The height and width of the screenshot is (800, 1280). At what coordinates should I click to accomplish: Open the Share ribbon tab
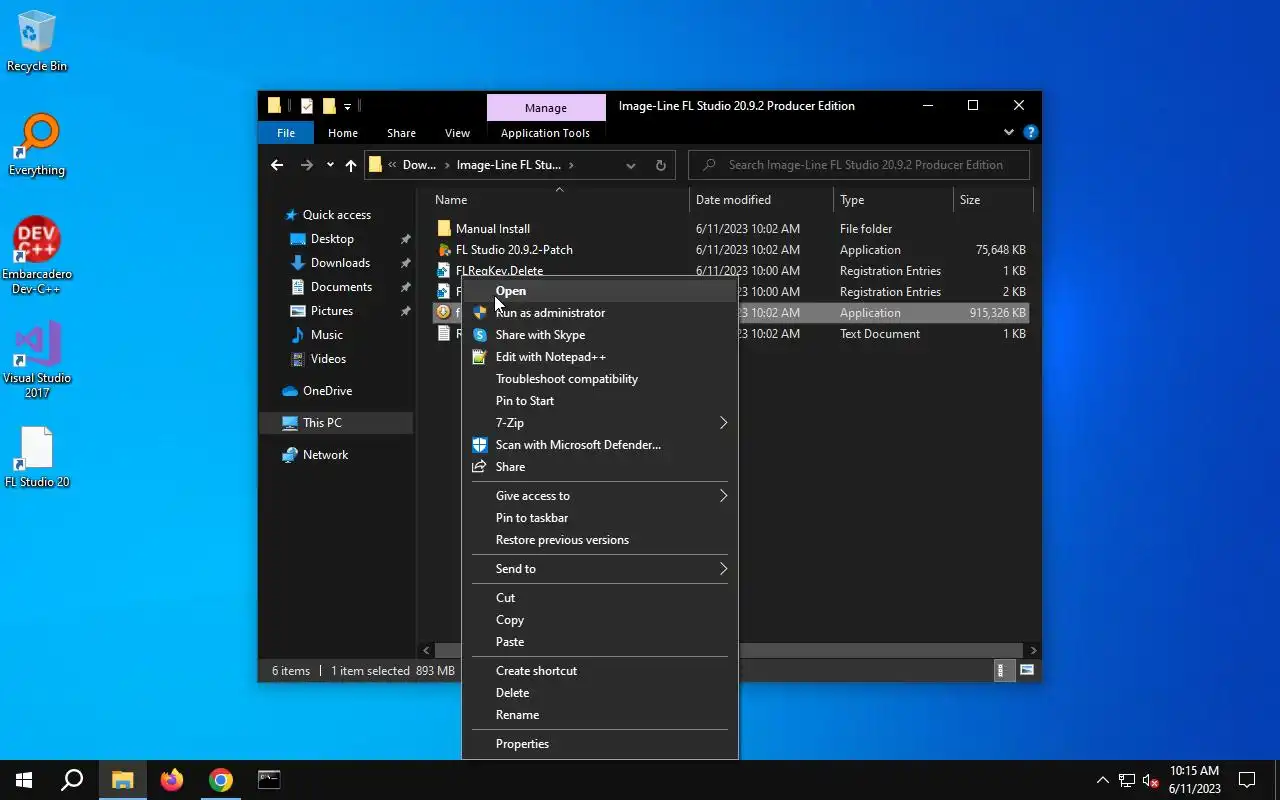401,133
